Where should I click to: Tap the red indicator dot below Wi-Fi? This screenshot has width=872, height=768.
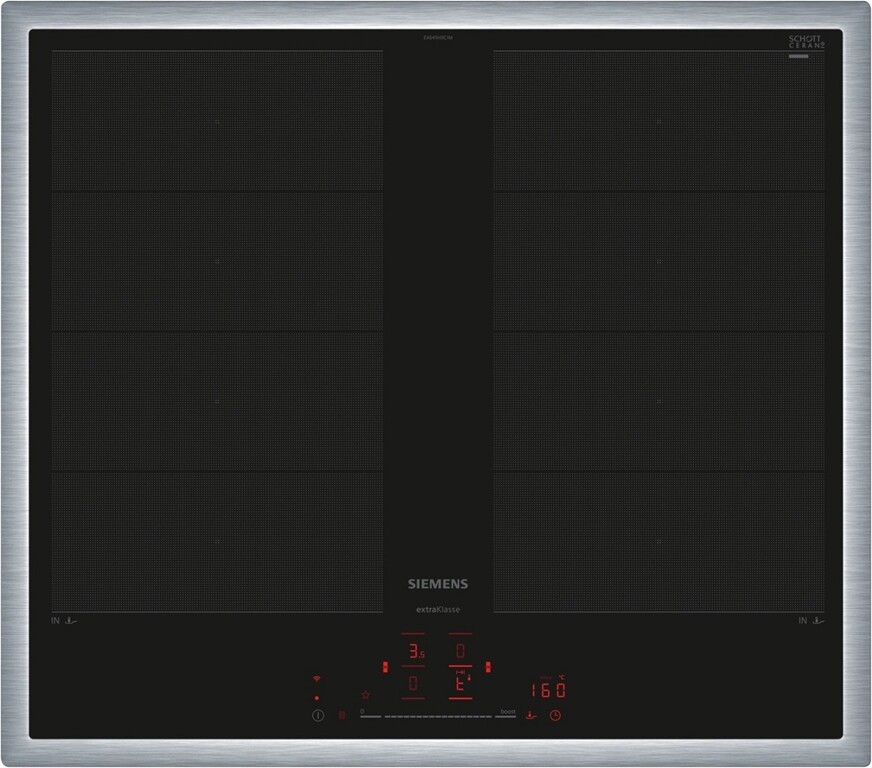point(317,698)
